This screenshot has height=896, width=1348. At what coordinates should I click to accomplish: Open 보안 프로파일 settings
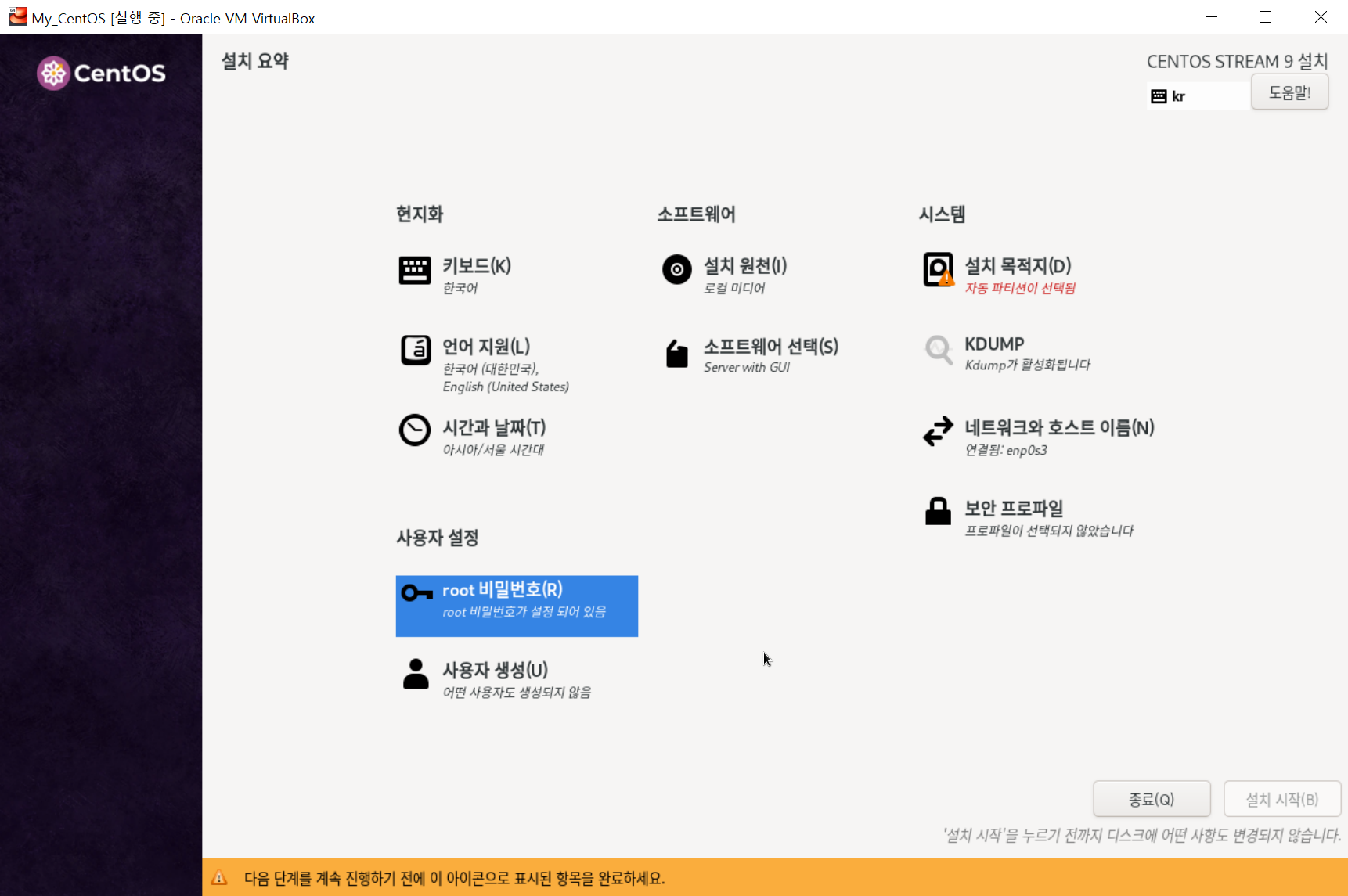pos(1014,509)
